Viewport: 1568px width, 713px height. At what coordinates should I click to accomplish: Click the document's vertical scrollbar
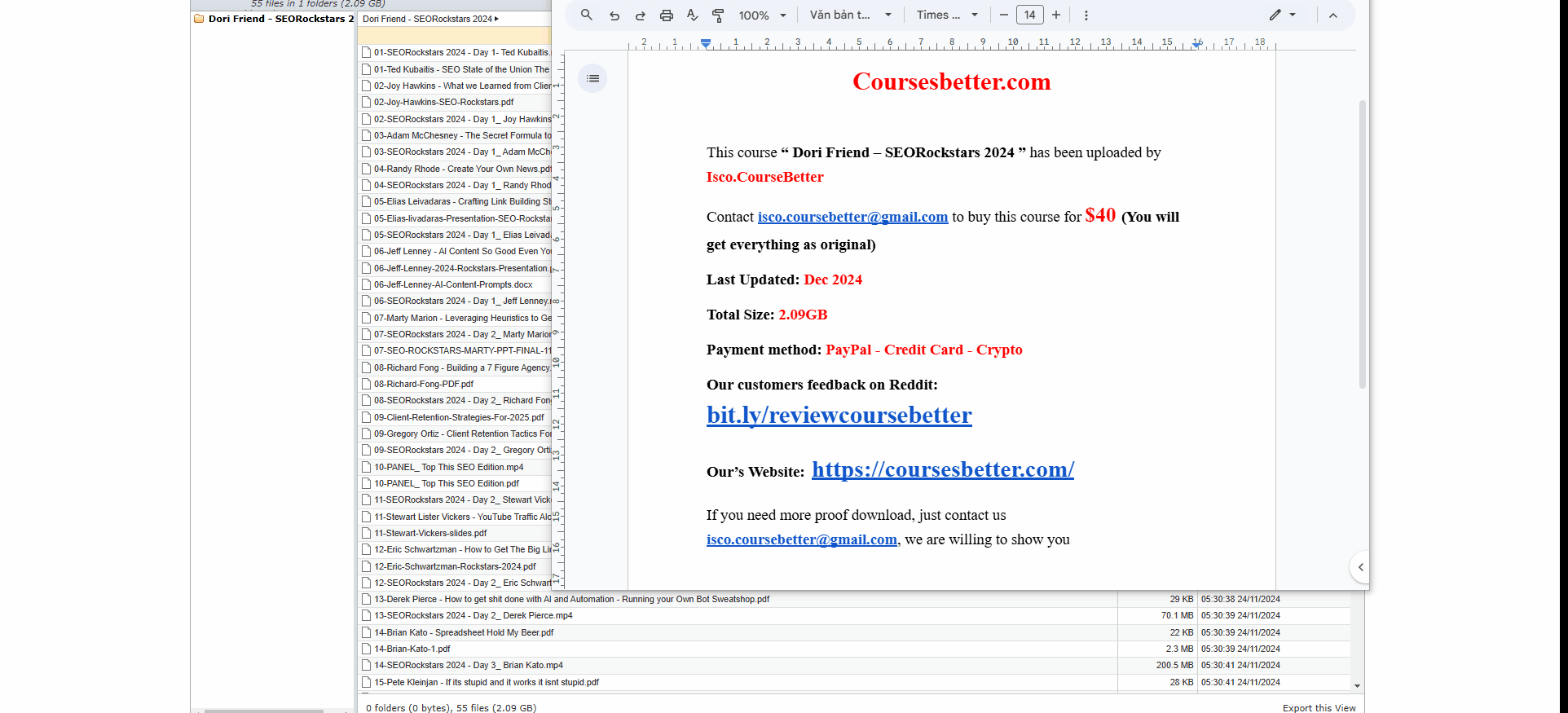click(x=1363, y=244)
